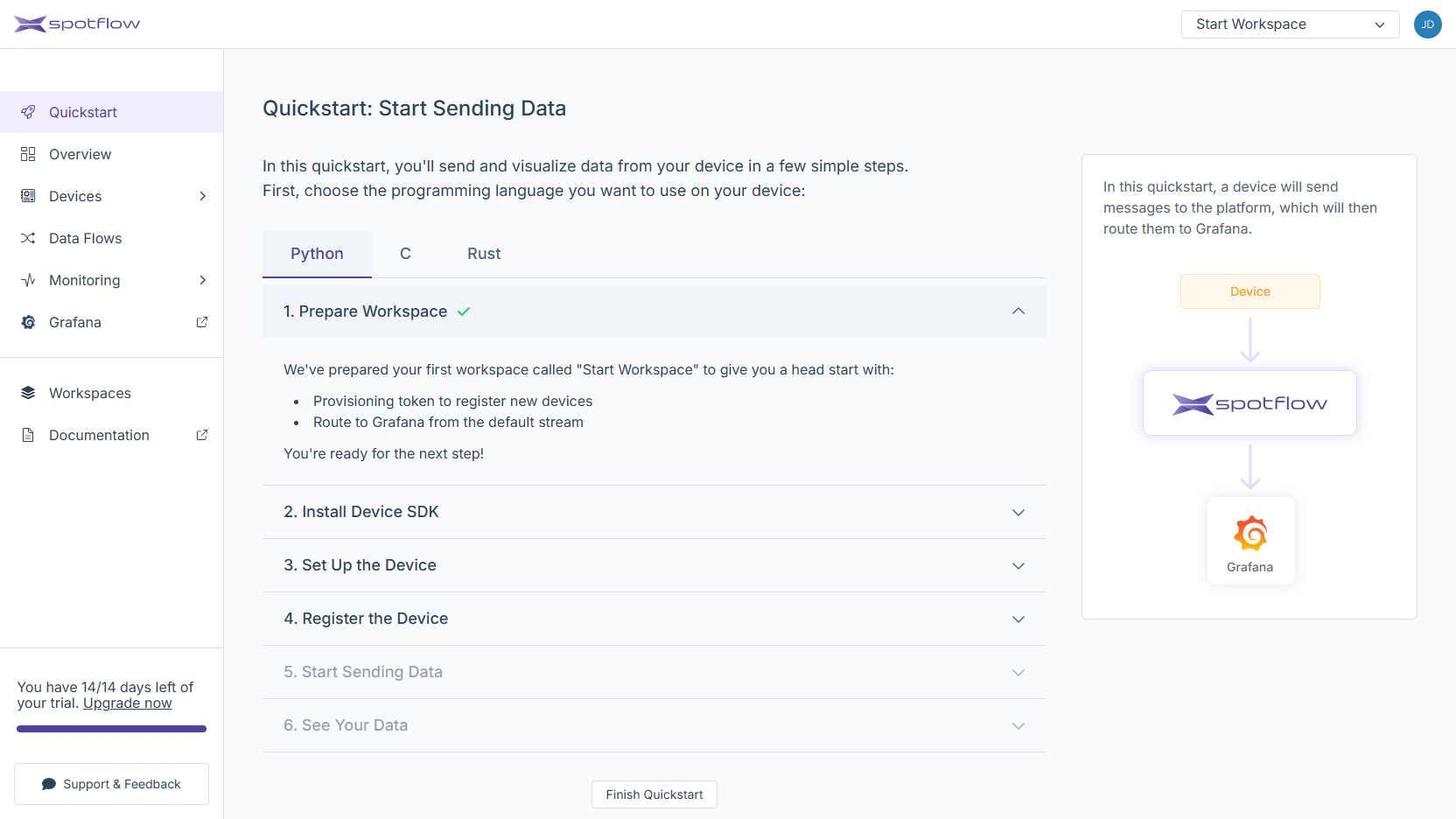Expand the Monitoring submenu chevron
The image size is (1456, 819).
203,280
